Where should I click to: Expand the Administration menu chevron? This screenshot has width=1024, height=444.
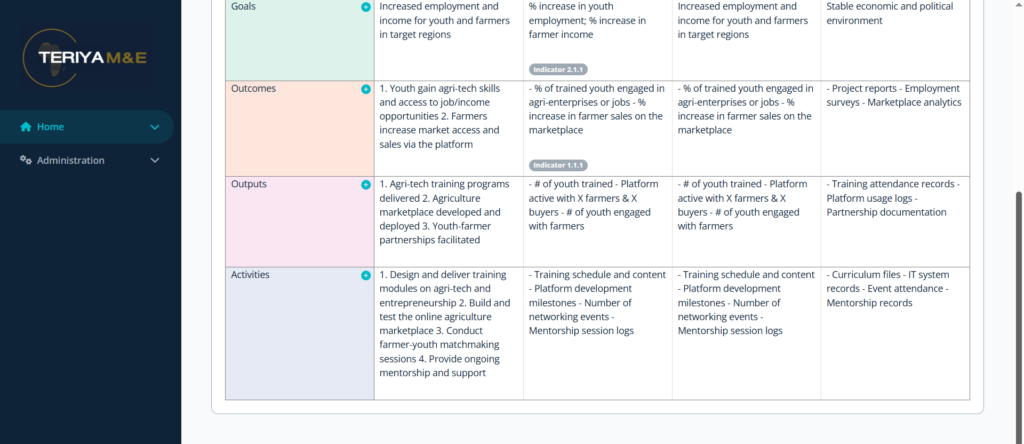155,160
